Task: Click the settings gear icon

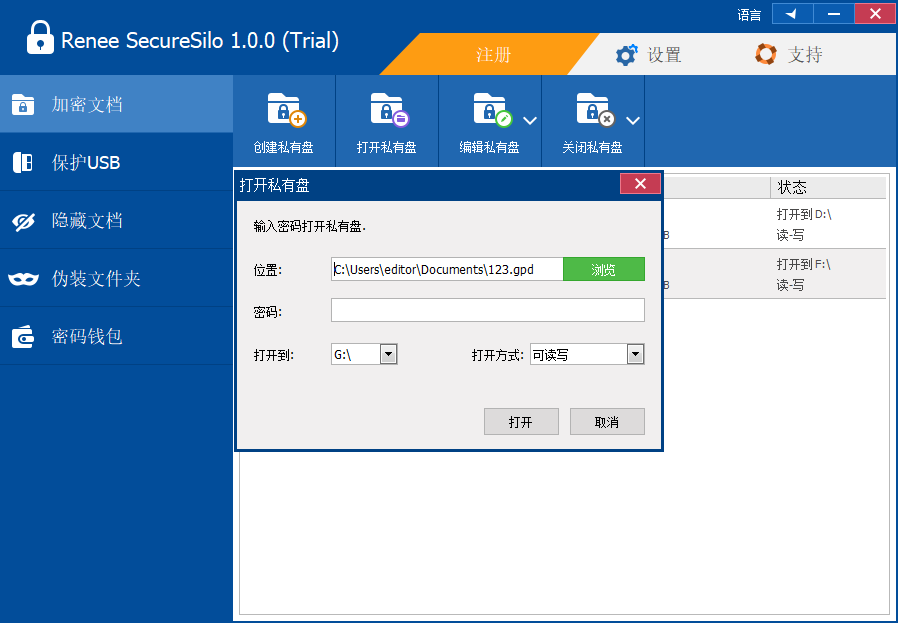Action: [626, 55]
